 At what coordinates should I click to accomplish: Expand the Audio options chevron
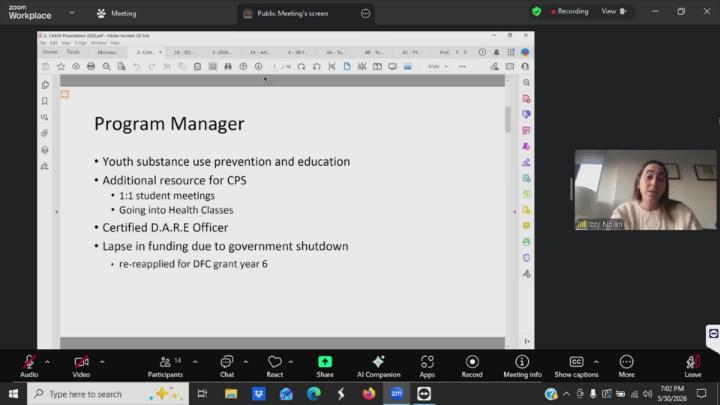(x=47, y=361)
